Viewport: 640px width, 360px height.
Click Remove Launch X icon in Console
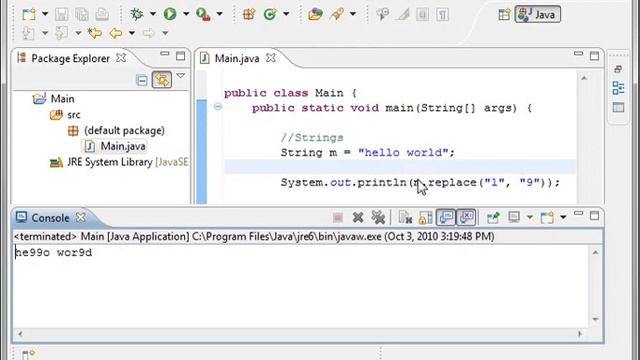[358, 218]
